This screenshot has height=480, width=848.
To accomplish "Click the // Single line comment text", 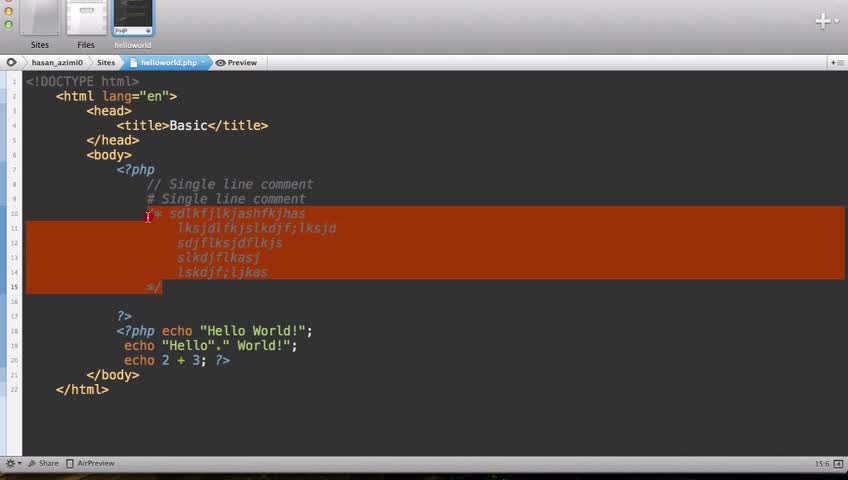I will pos(230,184).
